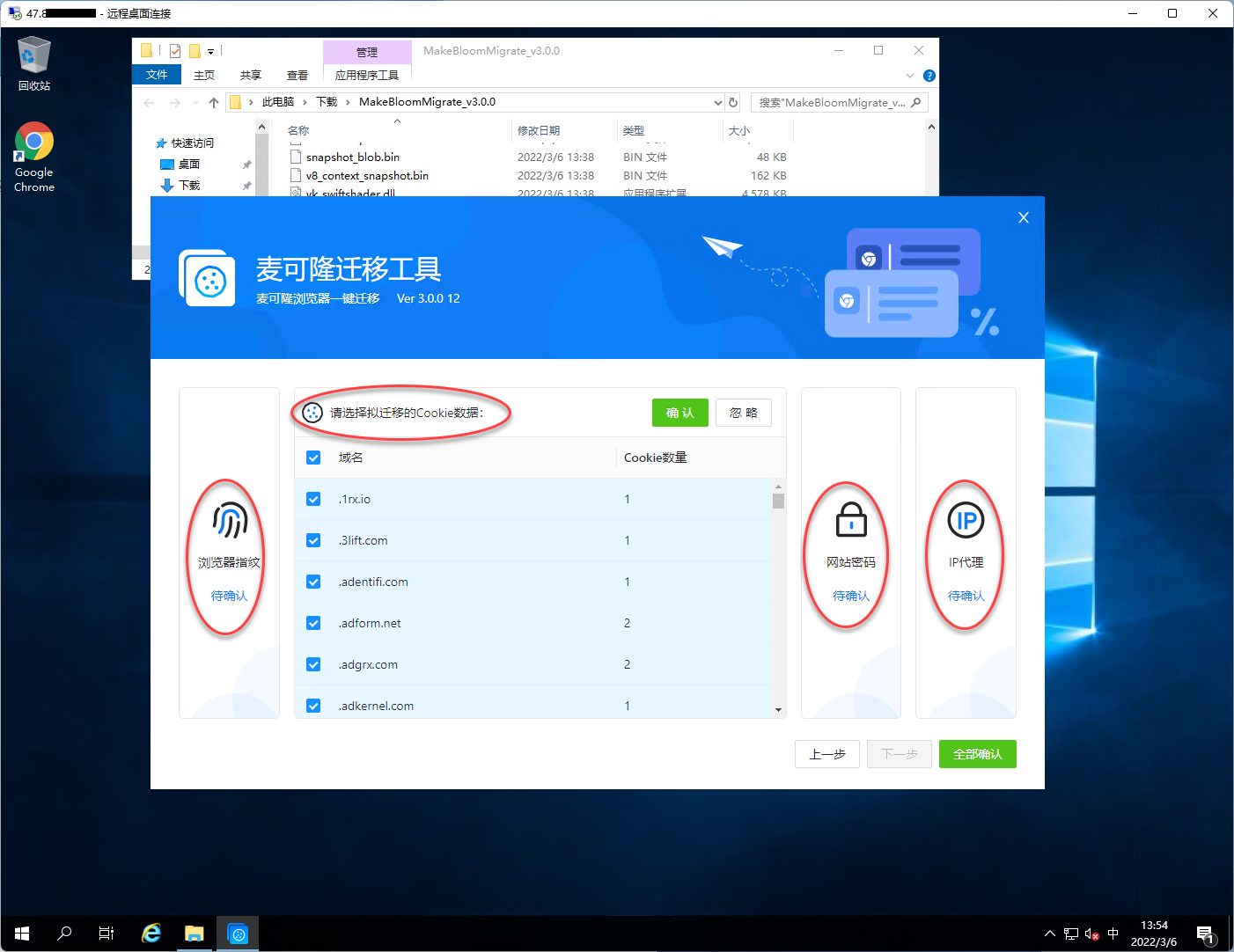Go back in File Explorer
Screen dimensions: 1234x952
point(149,103)
